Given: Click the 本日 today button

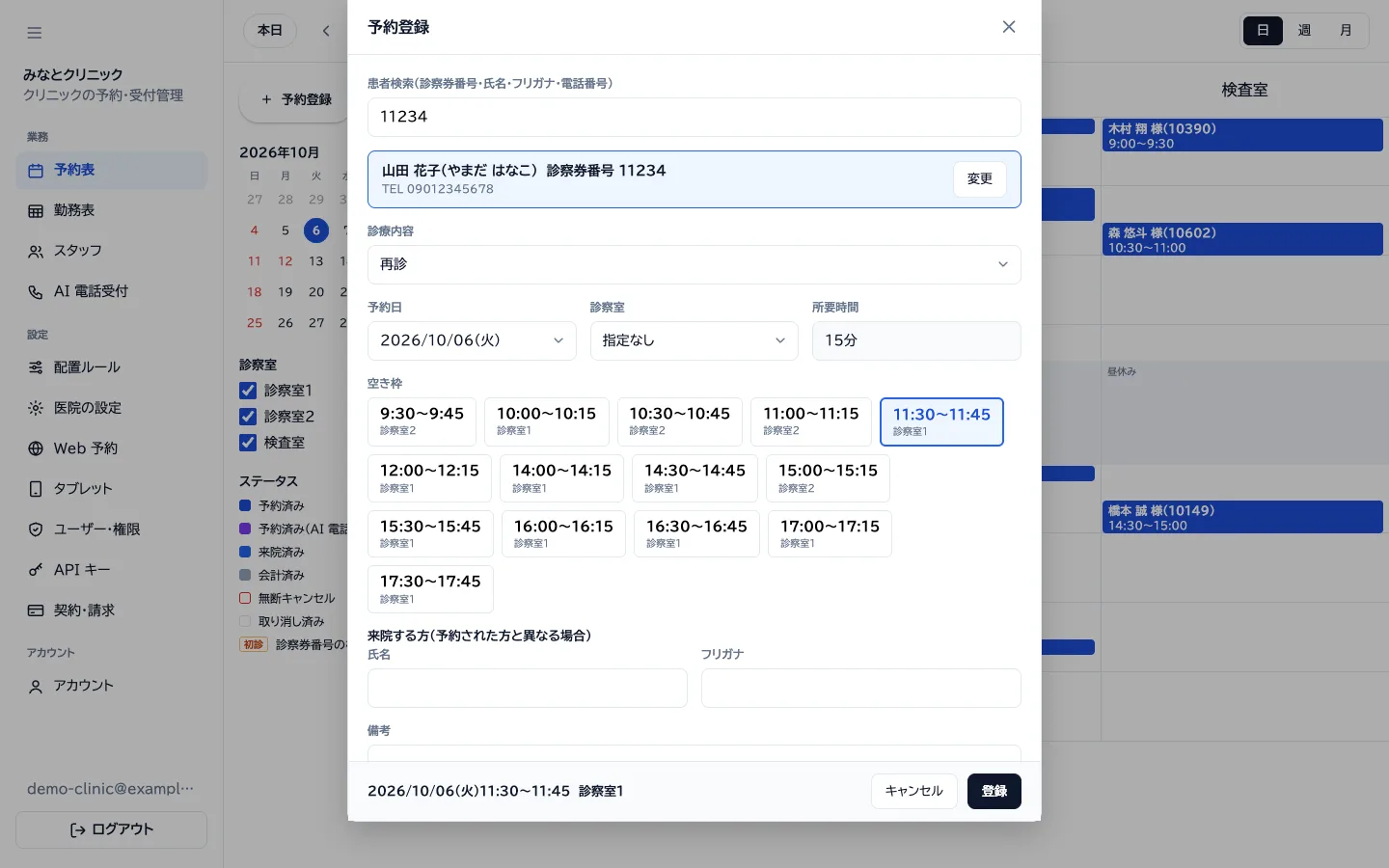Looking at the screenshot, I should [x=270, y=31].
